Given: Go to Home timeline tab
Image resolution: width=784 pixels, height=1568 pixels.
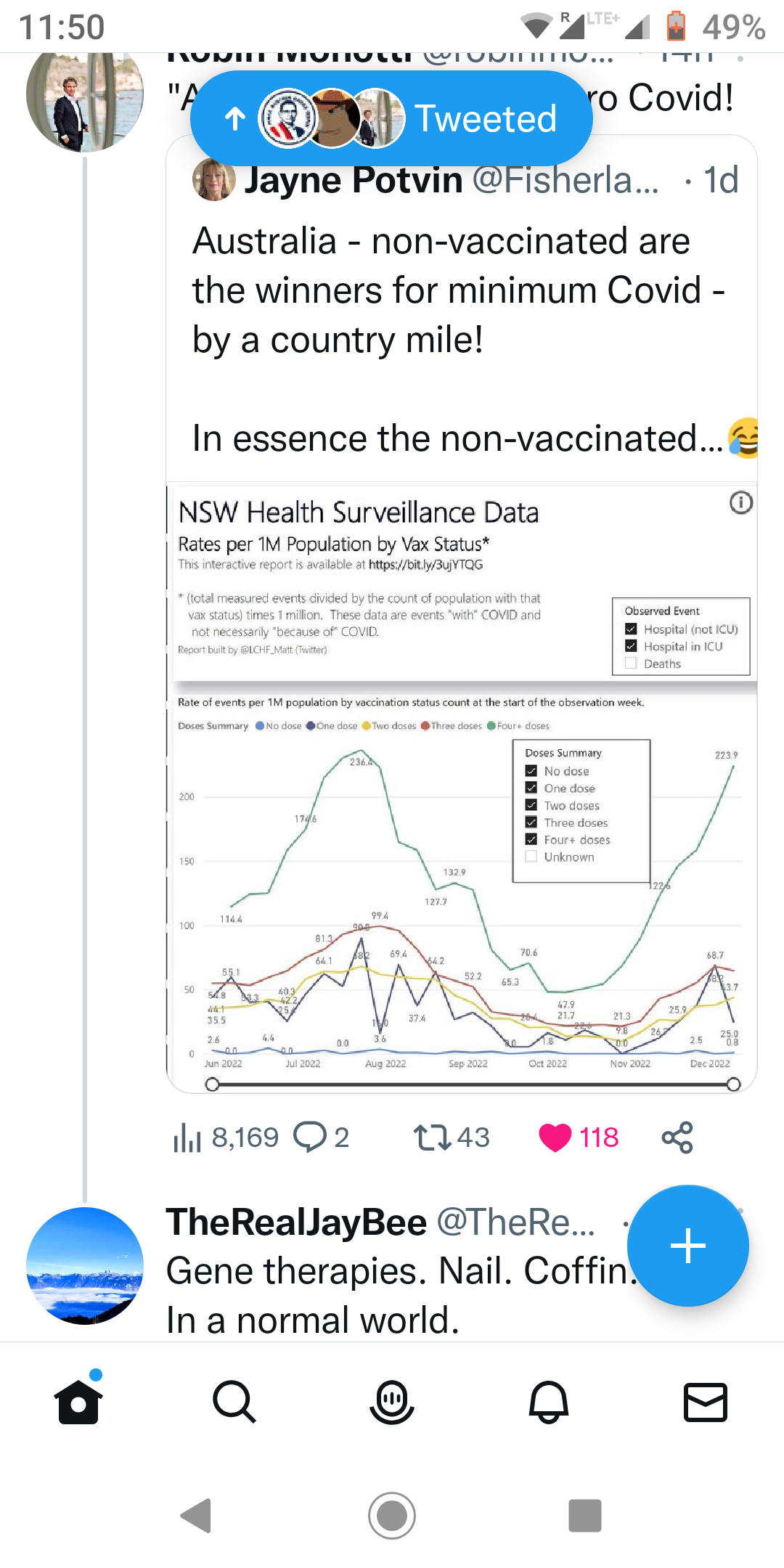Looking at the screenshot, I should point(78,1402).
